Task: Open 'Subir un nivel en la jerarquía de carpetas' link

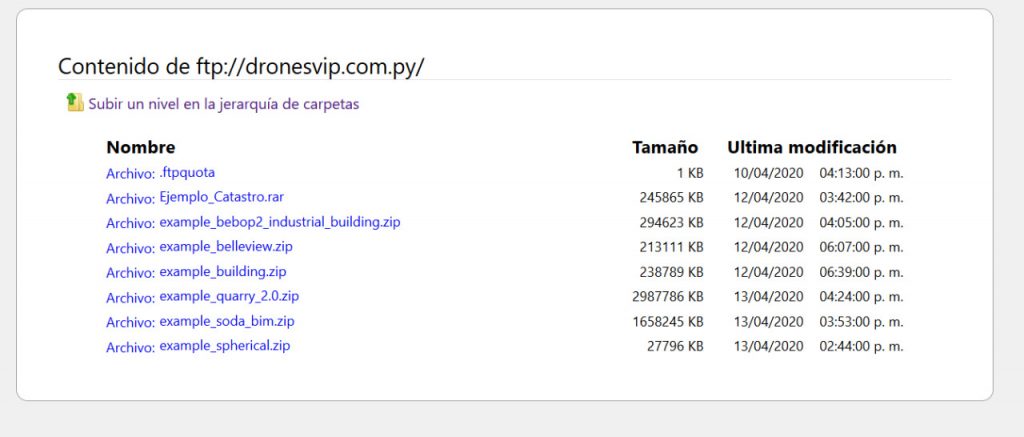Action: click(223, 103)
